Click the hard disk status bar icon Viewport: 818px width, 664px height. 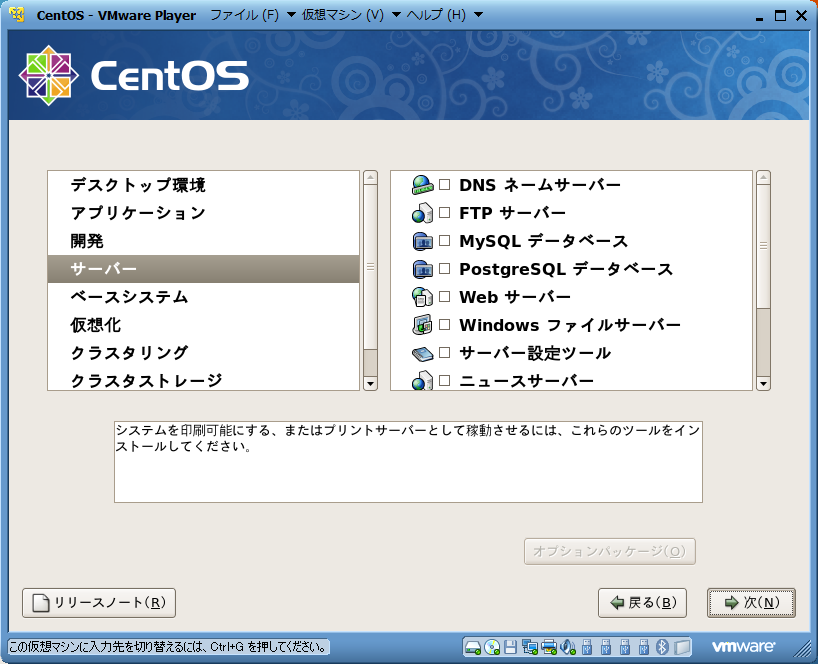pyautogui.click(x=473, y=646)
